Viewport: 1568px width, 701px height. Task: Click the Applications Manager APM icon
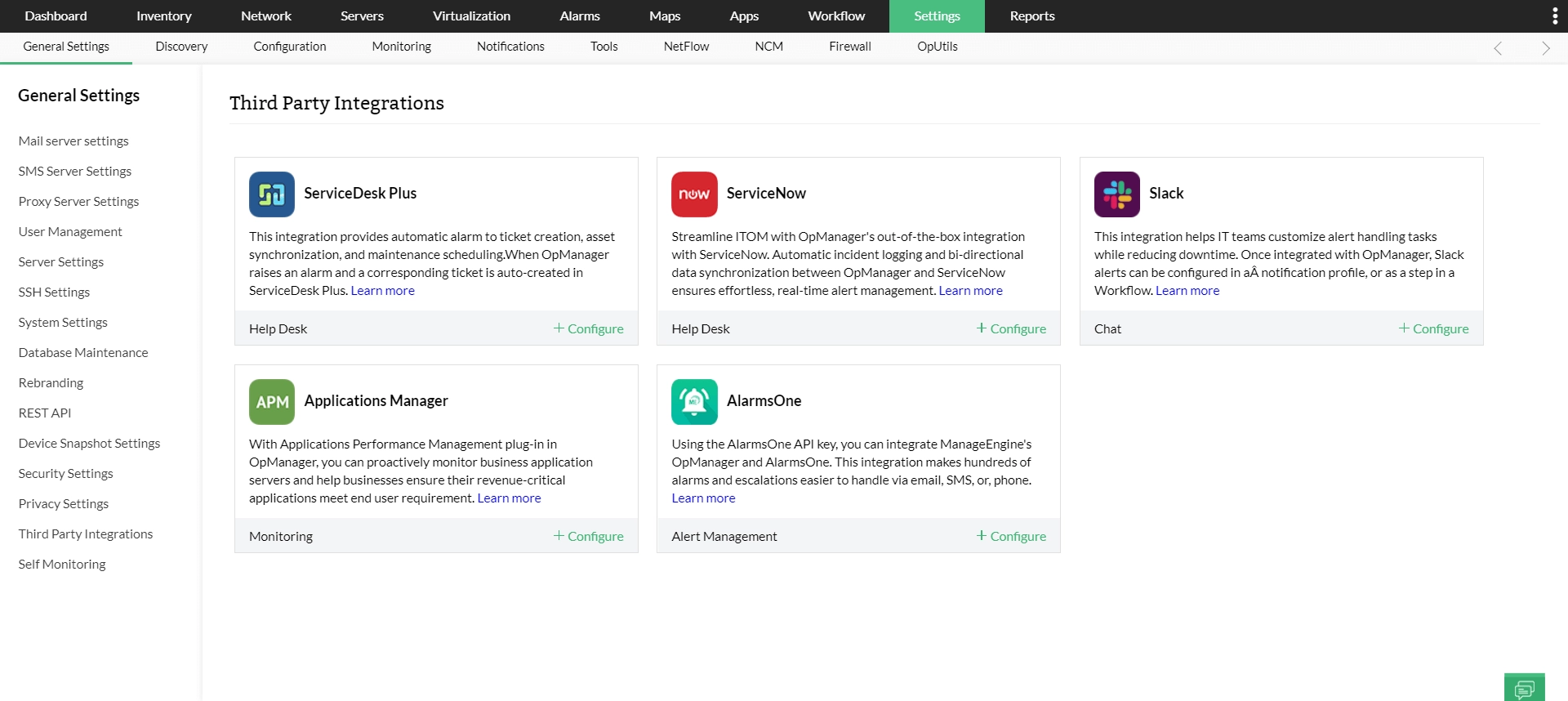click(272, 402)
